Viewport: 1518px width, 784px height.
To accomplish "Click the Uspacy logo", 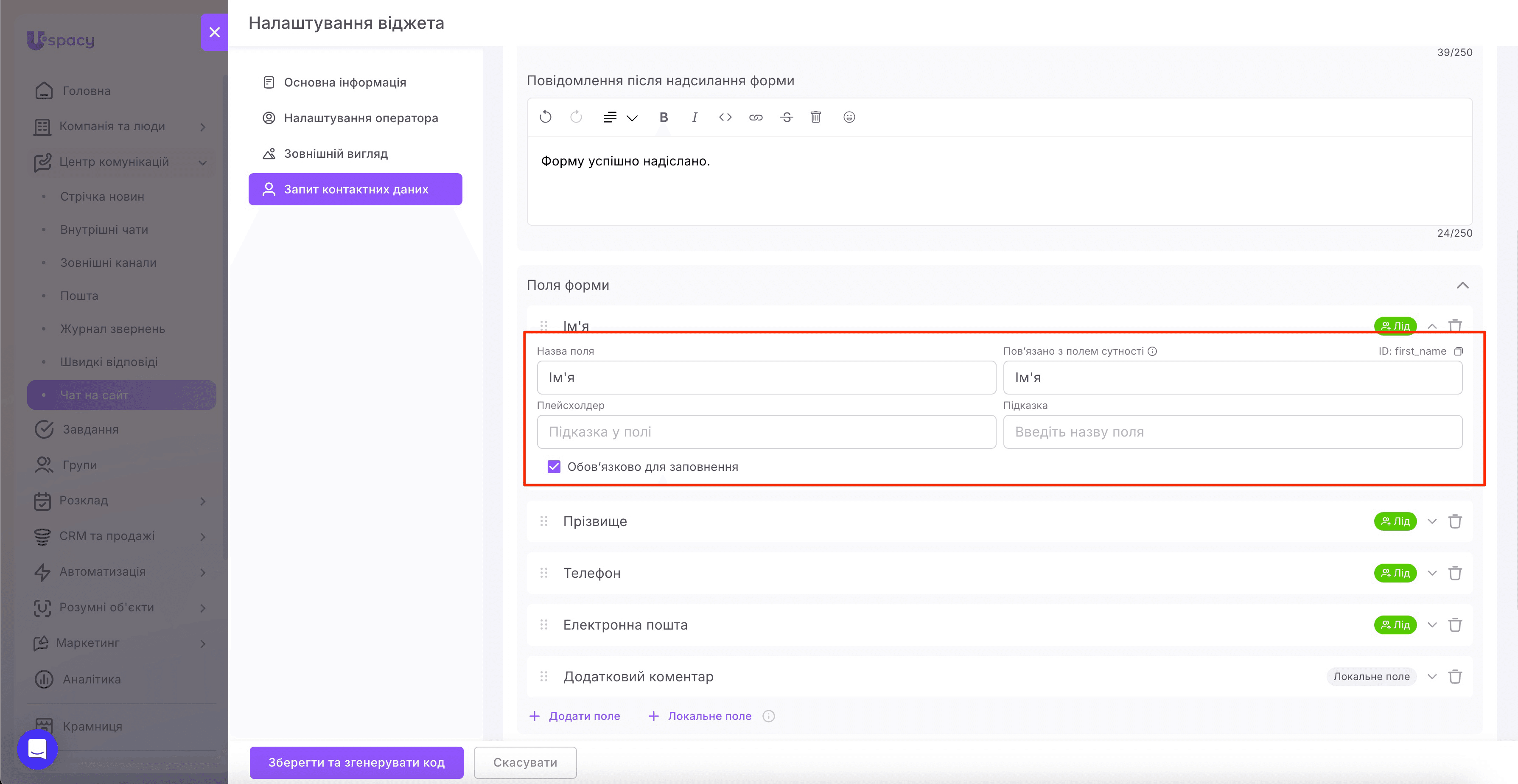I will point(61,40).
